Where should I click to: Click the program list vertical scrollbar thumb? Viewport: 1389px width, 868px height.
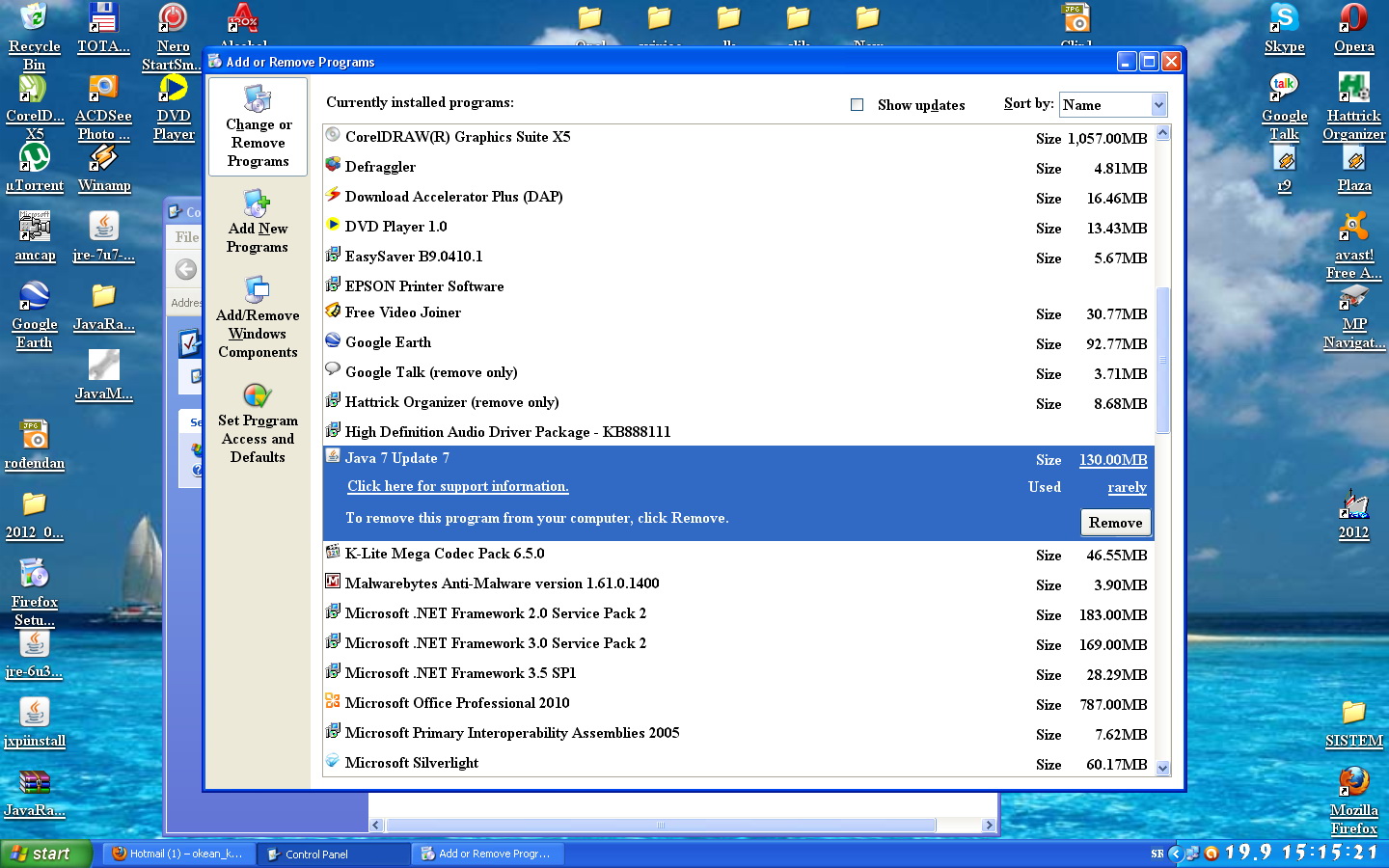click(1162, 360)
